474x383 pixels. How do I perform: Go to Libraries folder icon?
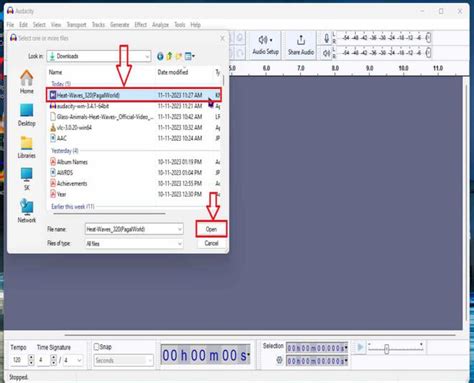pos(27,143)
